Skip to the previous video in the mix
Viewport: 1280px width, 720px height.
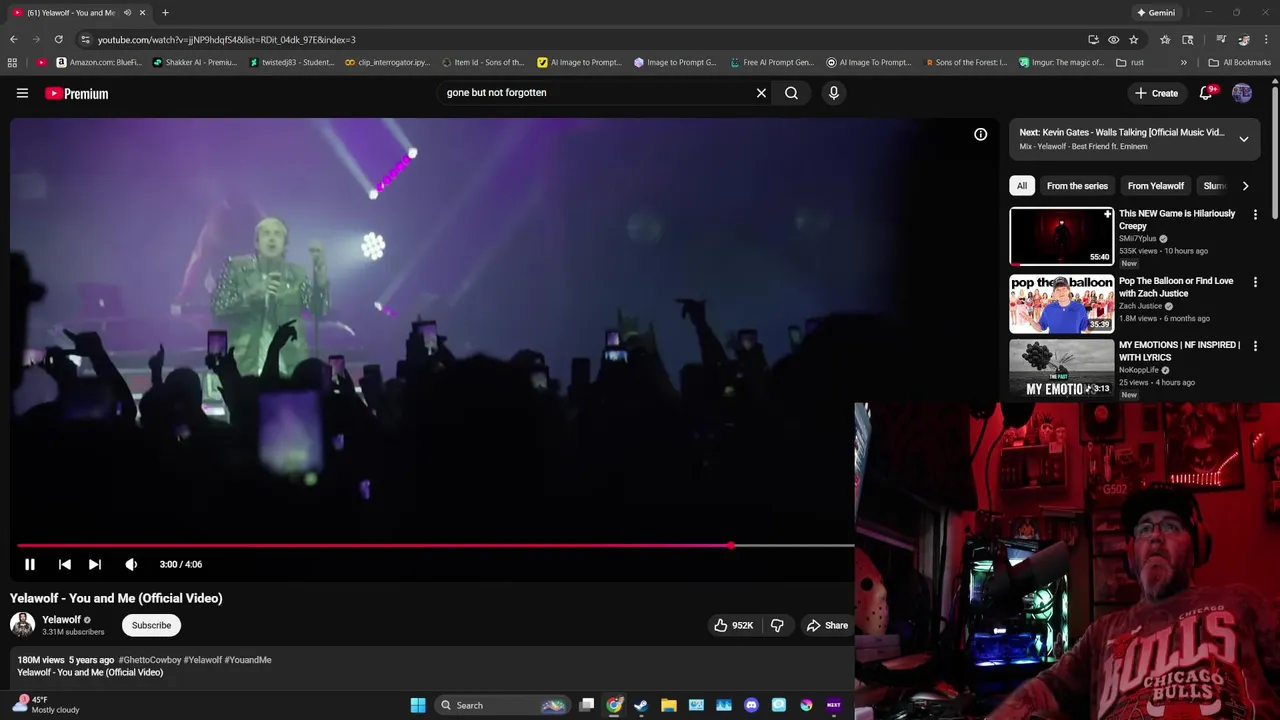point(64,564)
